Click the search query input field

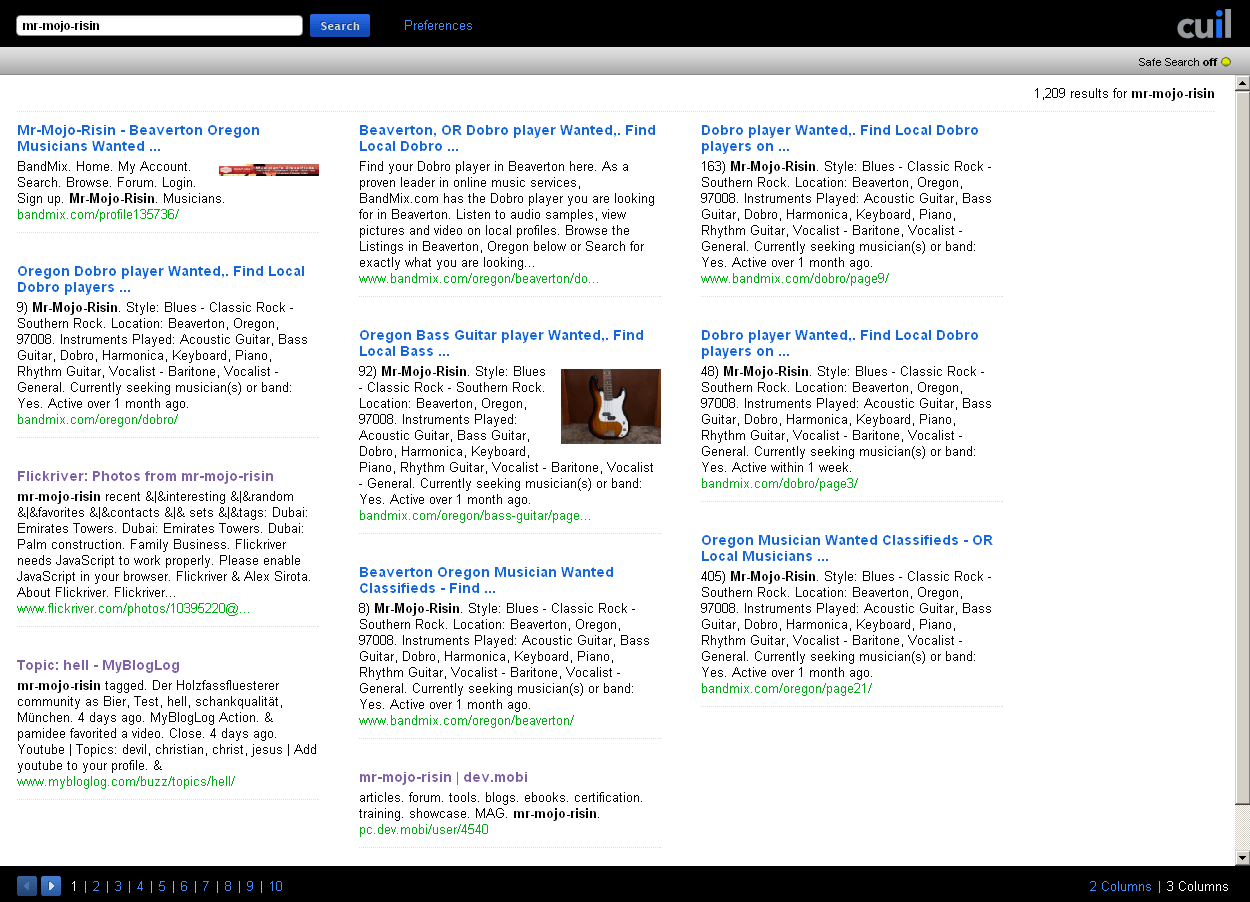point(160,26)
